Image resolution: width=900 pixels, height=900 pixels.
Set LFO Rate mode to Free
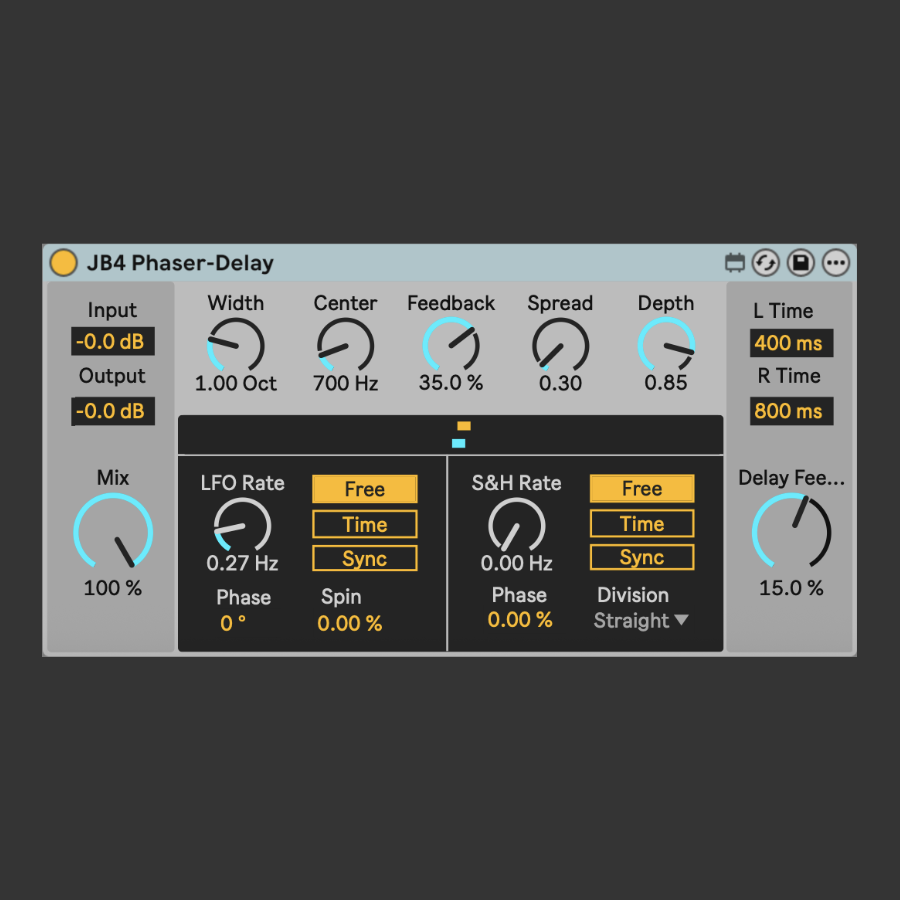tap(364, 489)
